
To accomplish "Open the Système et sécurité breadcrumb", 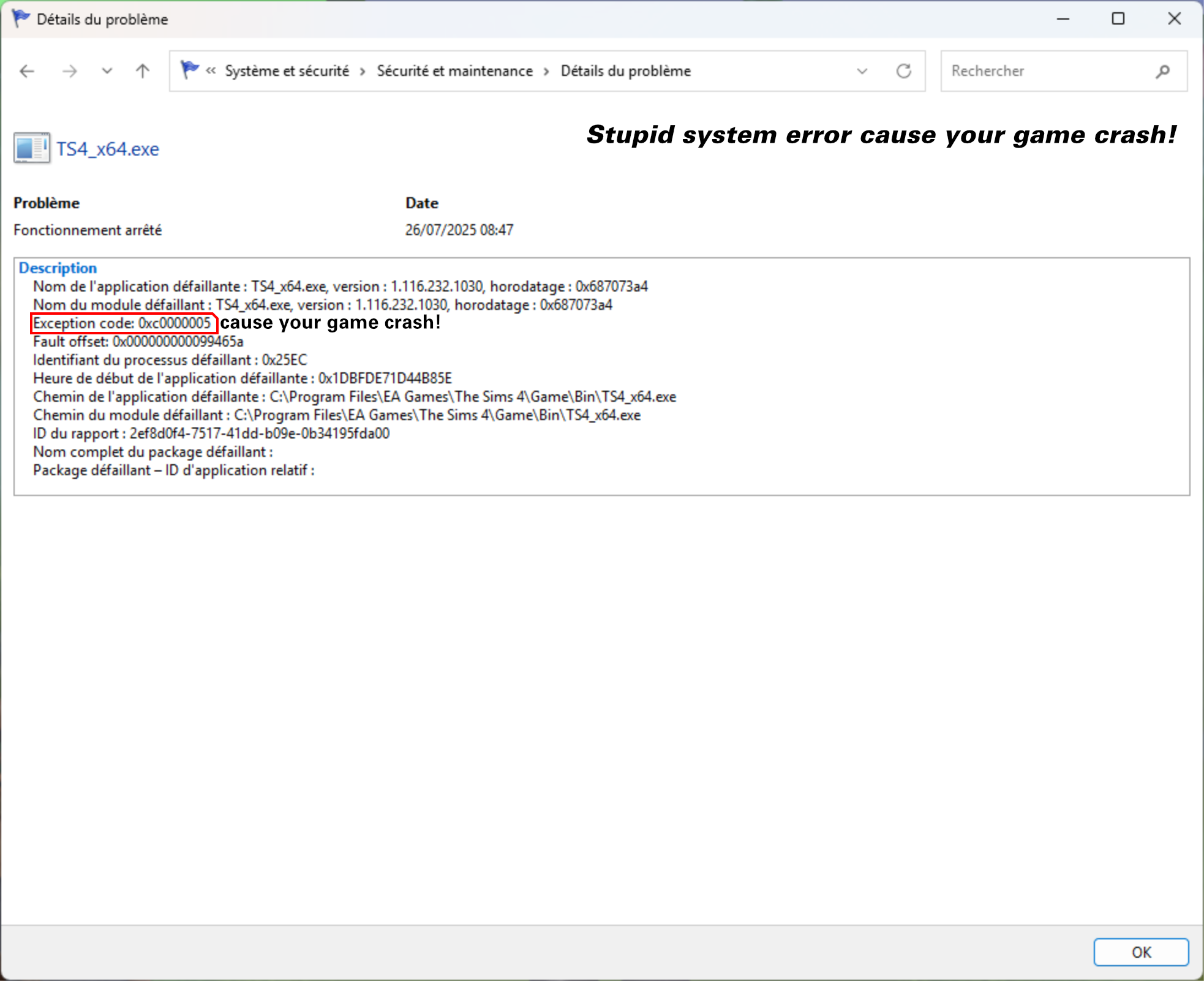I will [x=287, y=71].
